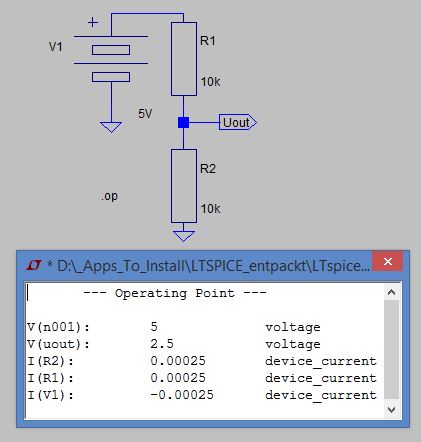Select the V1 voltage source symbol
421x442 pixels.
(x=111, y=59)
